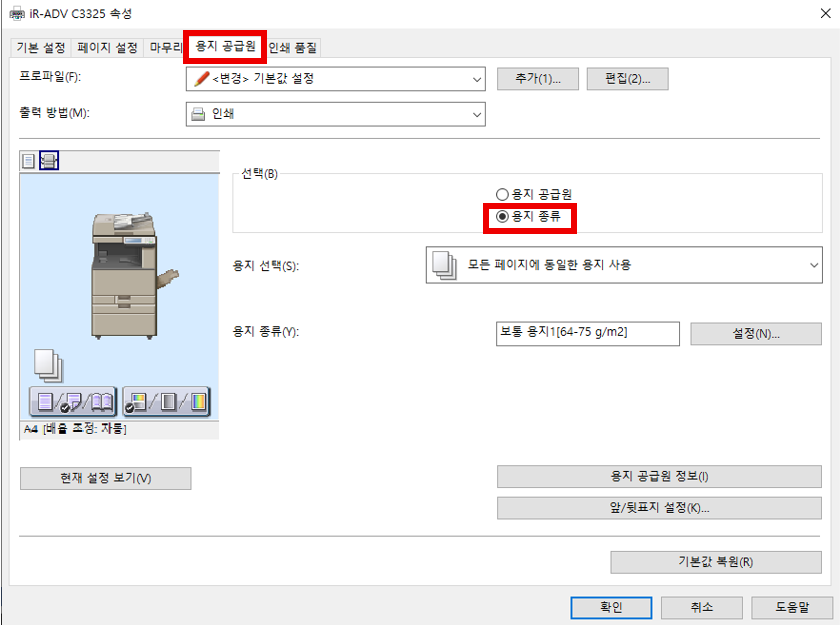Select the 용지 공급원 radio button
The height and width of the screenshot is (625, 840).
[503, 194]
